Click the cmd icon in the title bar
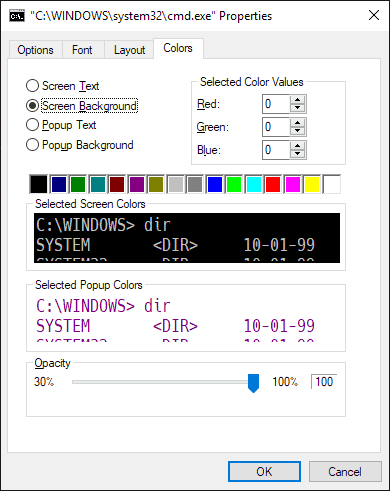This screenshot has width=390, height=491. (17, 16)
